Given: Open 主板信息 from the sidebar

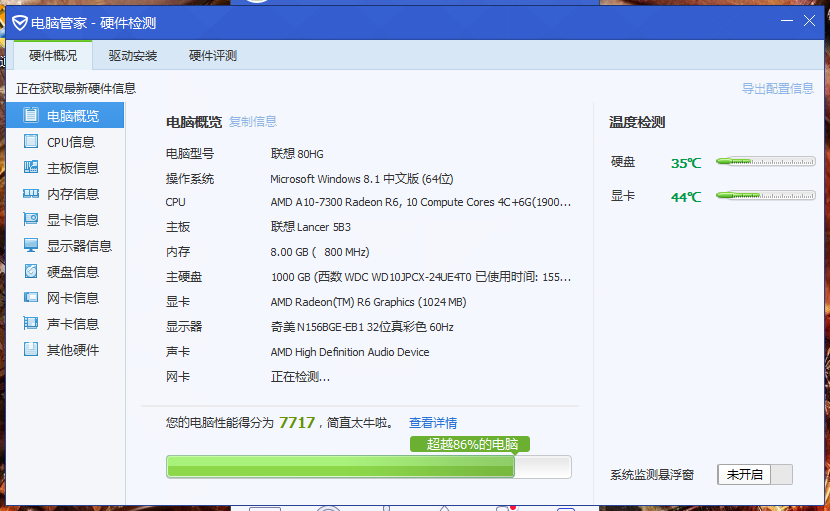Looking at the screenshot, I should [65, 167].
